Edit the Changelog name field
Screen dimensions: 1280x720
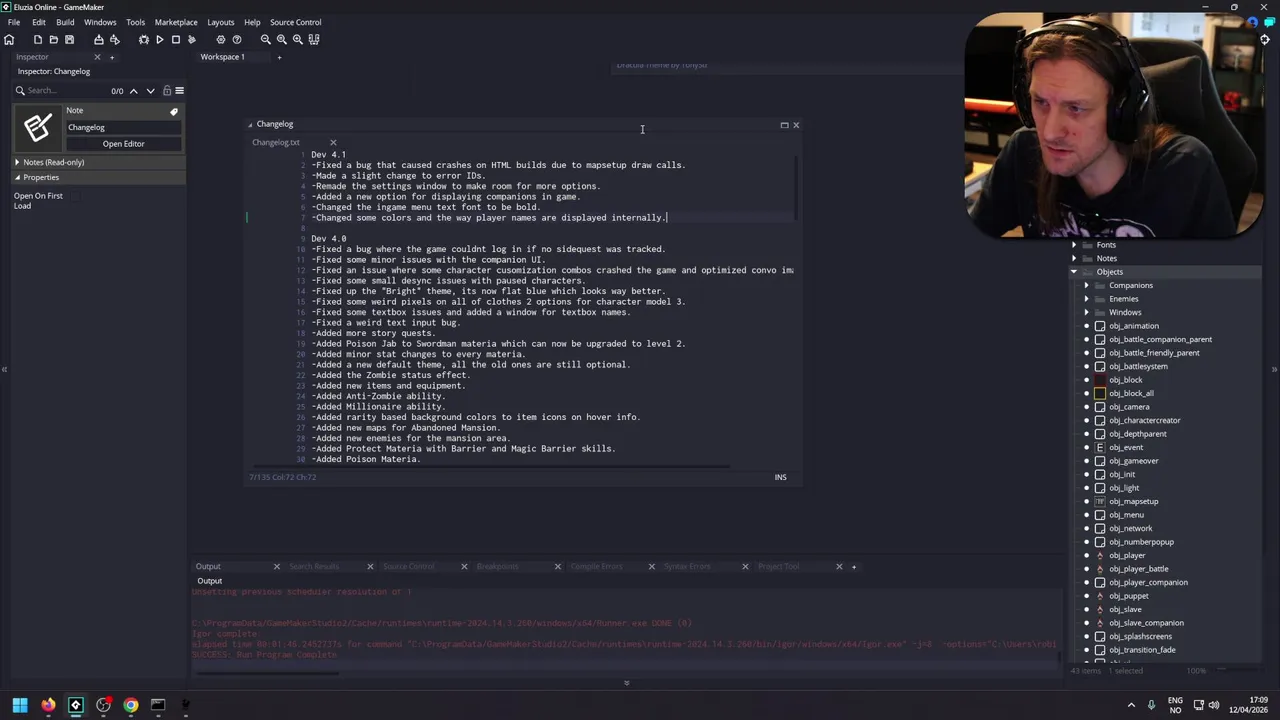click(x=123, y=128)
